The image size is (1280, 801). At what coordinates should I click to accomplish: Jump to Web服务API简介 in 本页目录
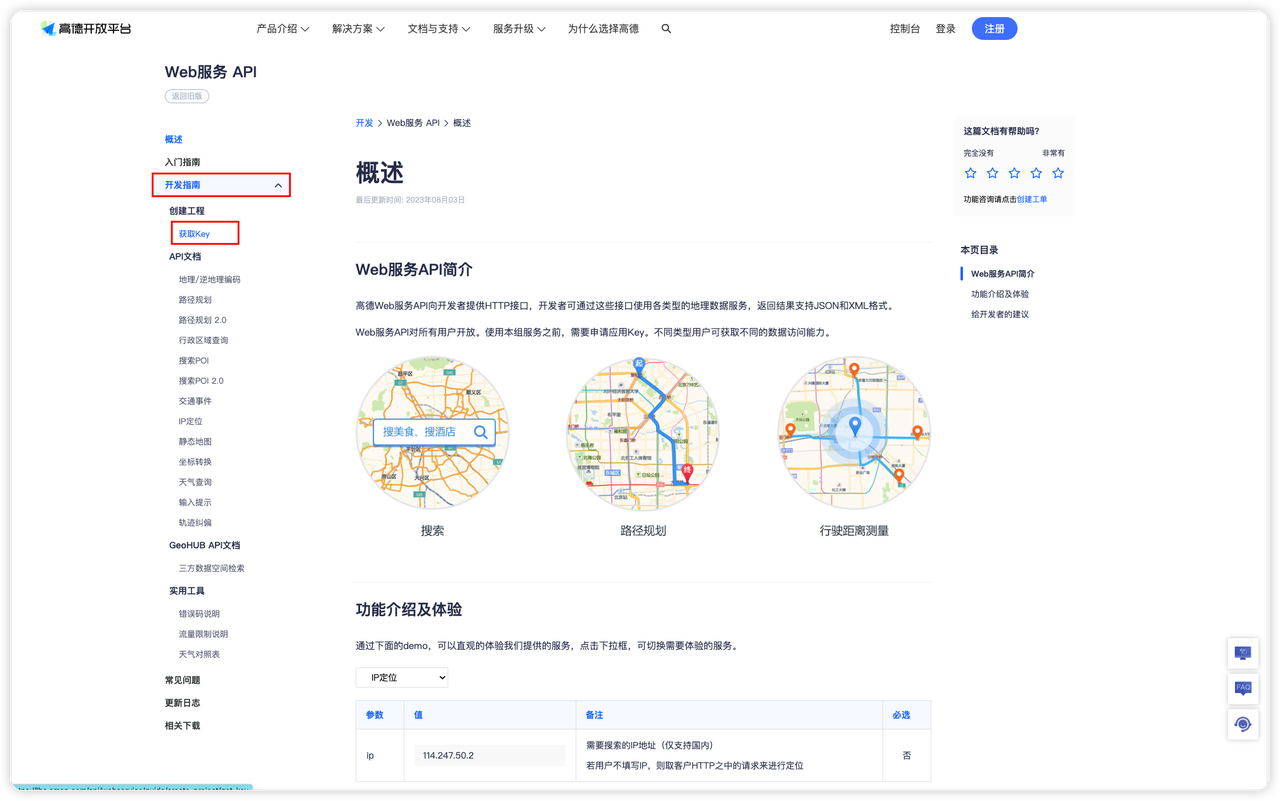coord(1003,274)
